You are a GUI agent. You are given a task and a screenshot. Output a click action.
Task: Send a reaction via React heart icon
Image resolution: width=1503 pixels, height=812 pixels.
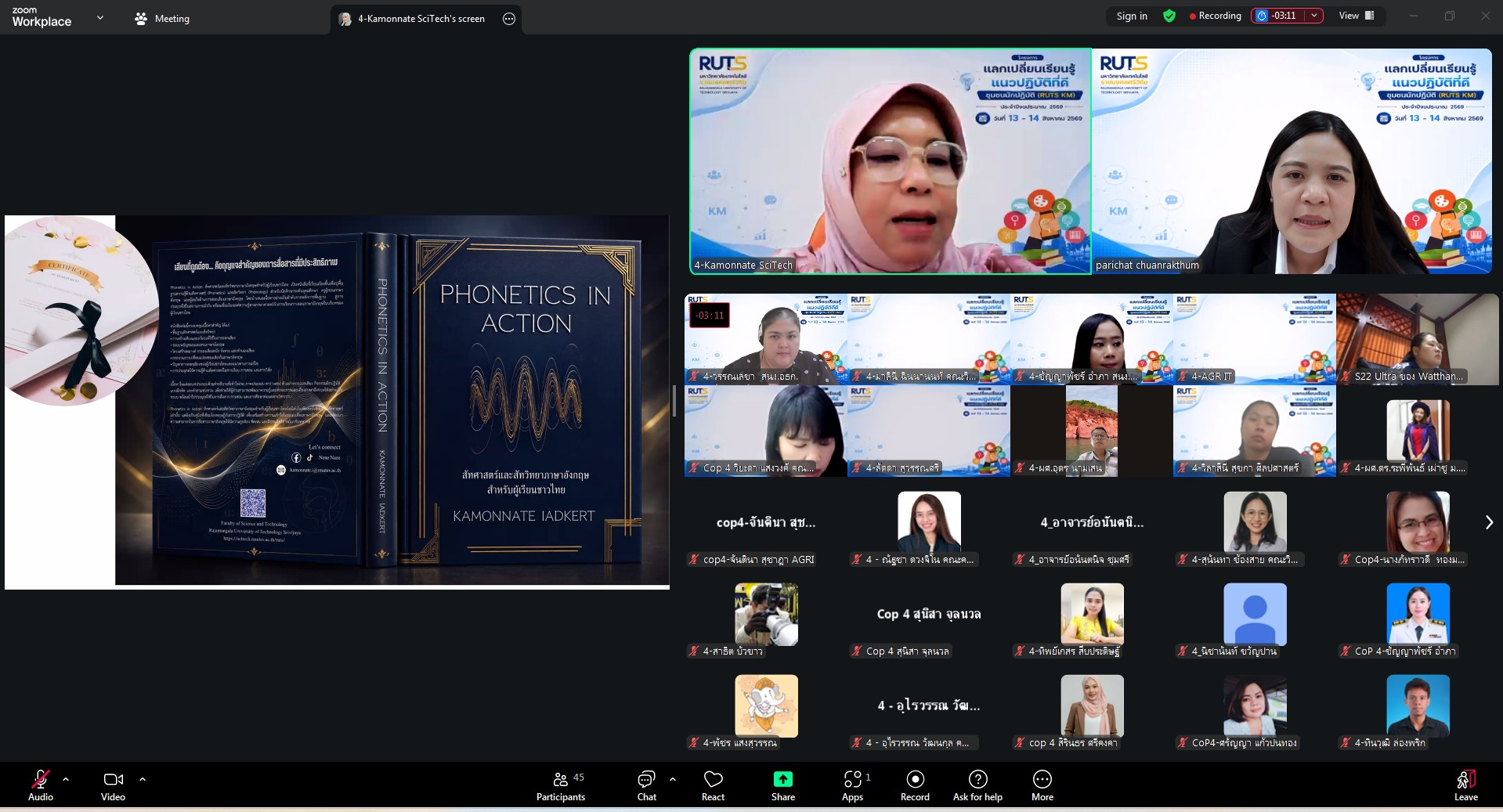713,779
